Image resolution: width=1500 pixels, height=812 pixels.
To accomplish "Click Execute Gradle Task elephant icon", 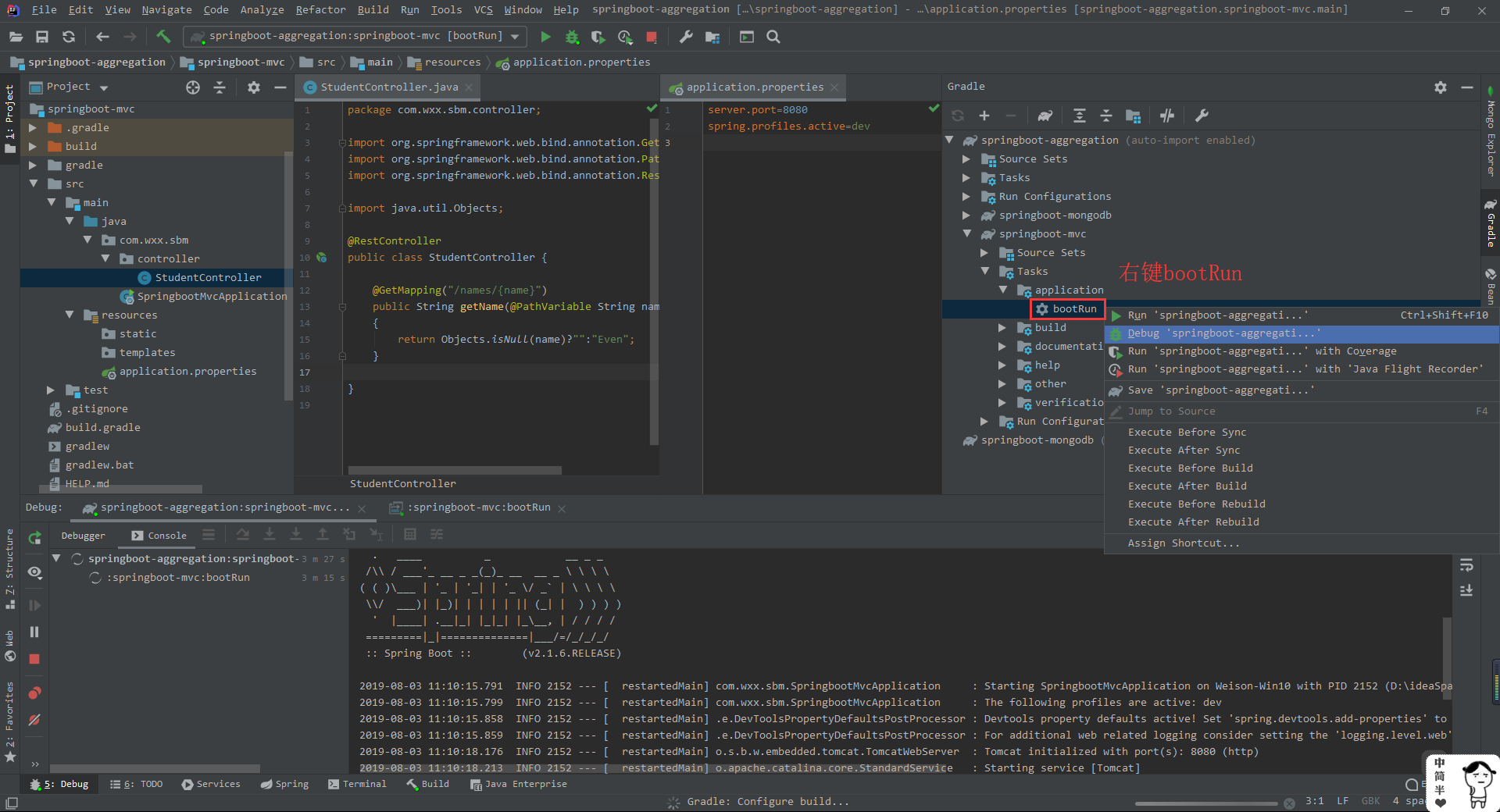I will coord(1045,116).
